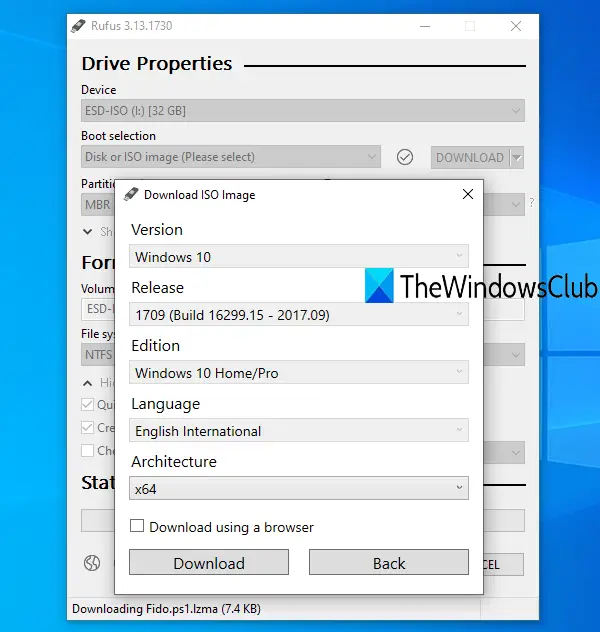Click the status progress bar in Rufus window
Viewport: 600px width, 632px height.
coord(98,520)
